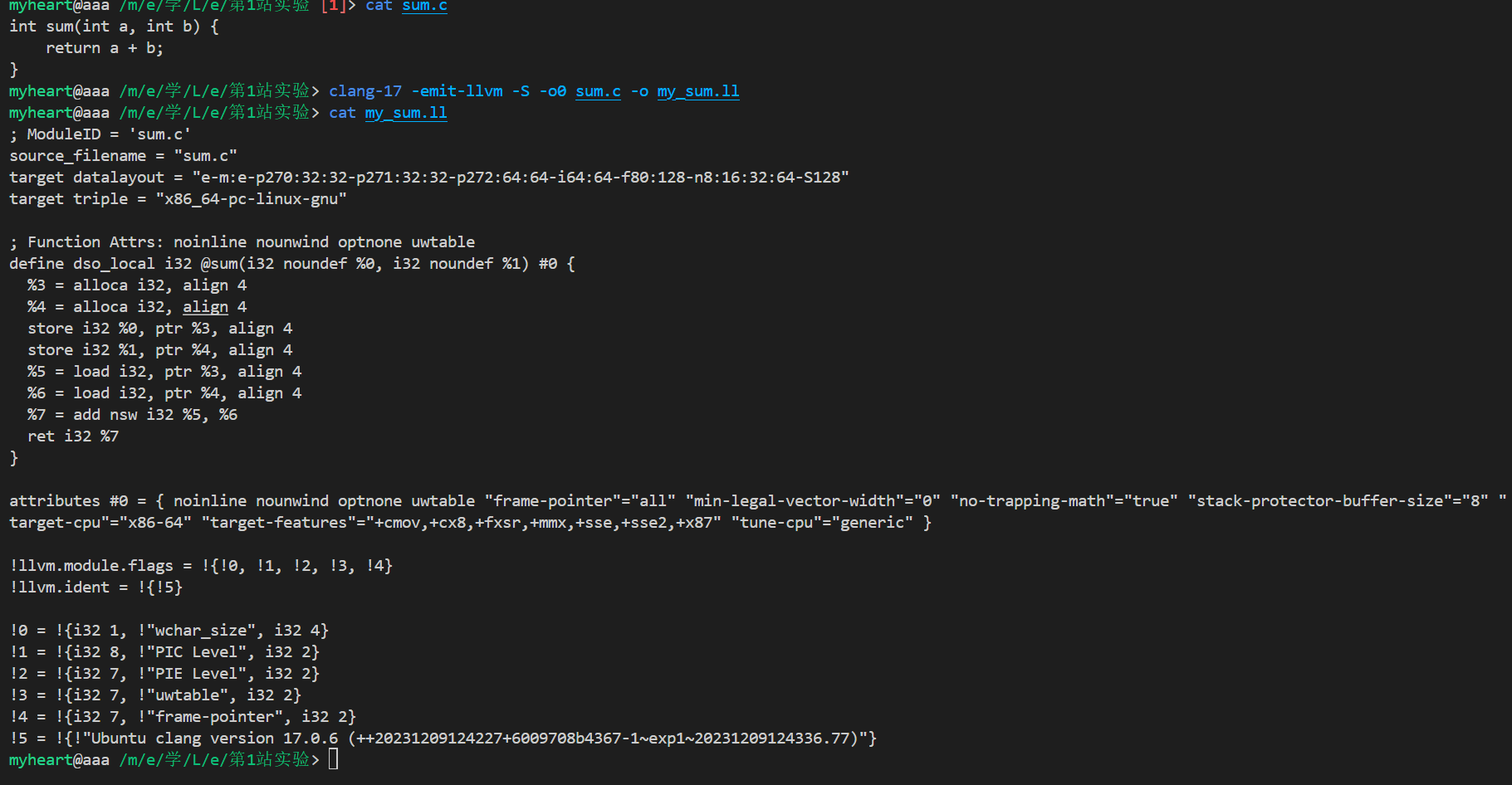Click the underlined align word in %4 alloca line
Viewport: 1512px width, 785px height.
(205, 307)
